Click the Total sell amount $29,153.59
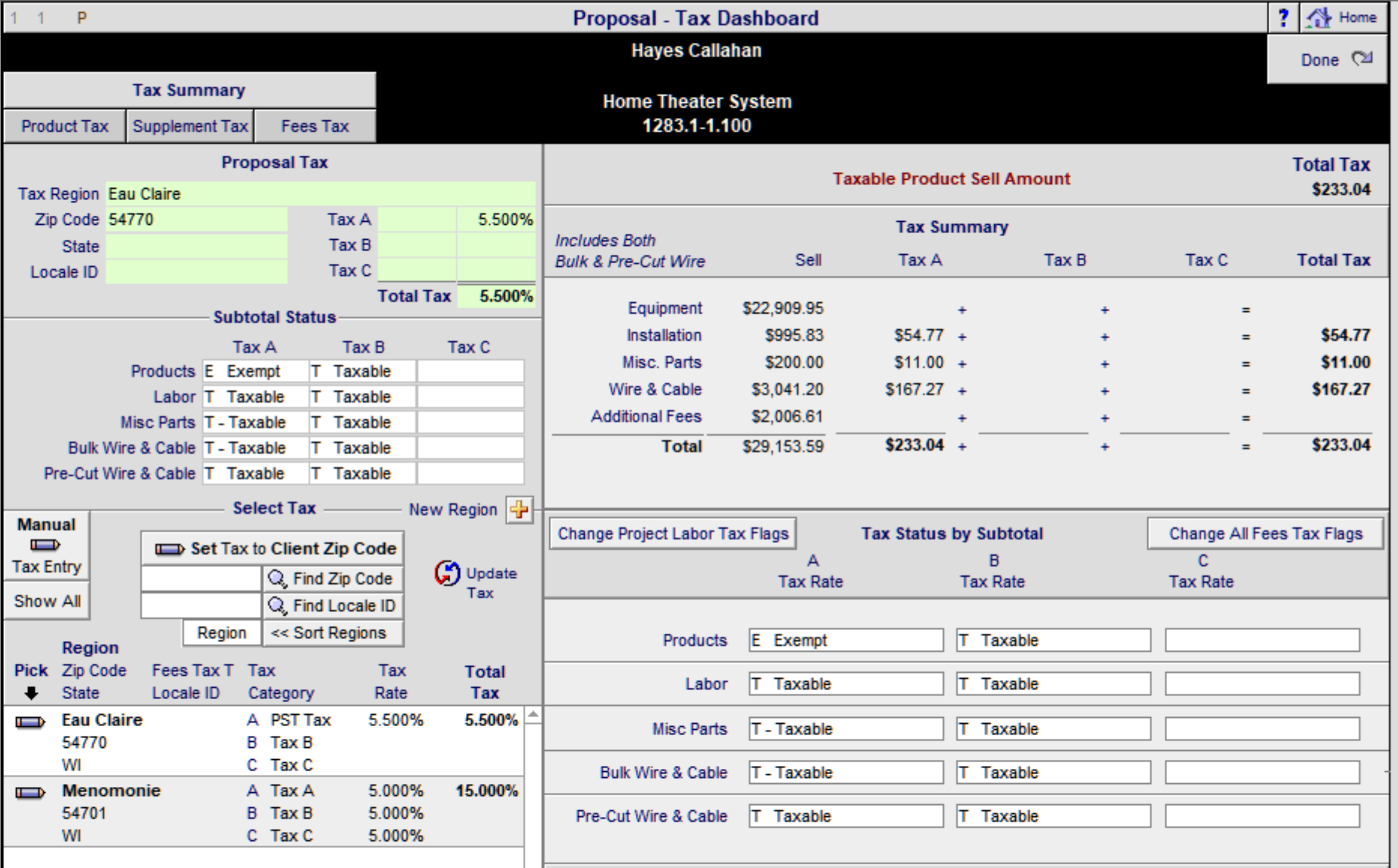Image resolution: width=1398 pixels, height=868 pixels. click(x=783, y=447)
